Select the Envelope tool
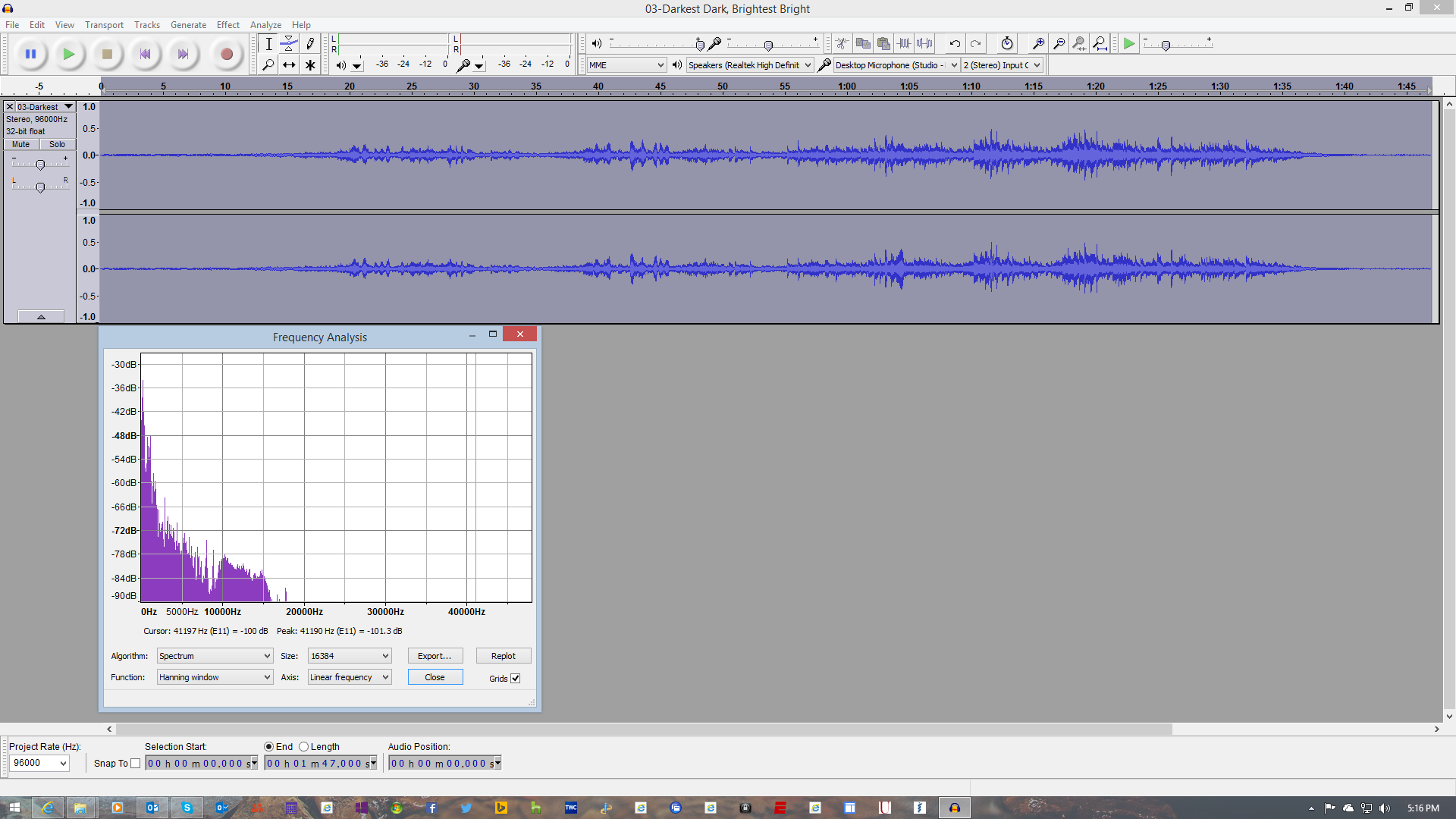 click(x=289, y=43)
